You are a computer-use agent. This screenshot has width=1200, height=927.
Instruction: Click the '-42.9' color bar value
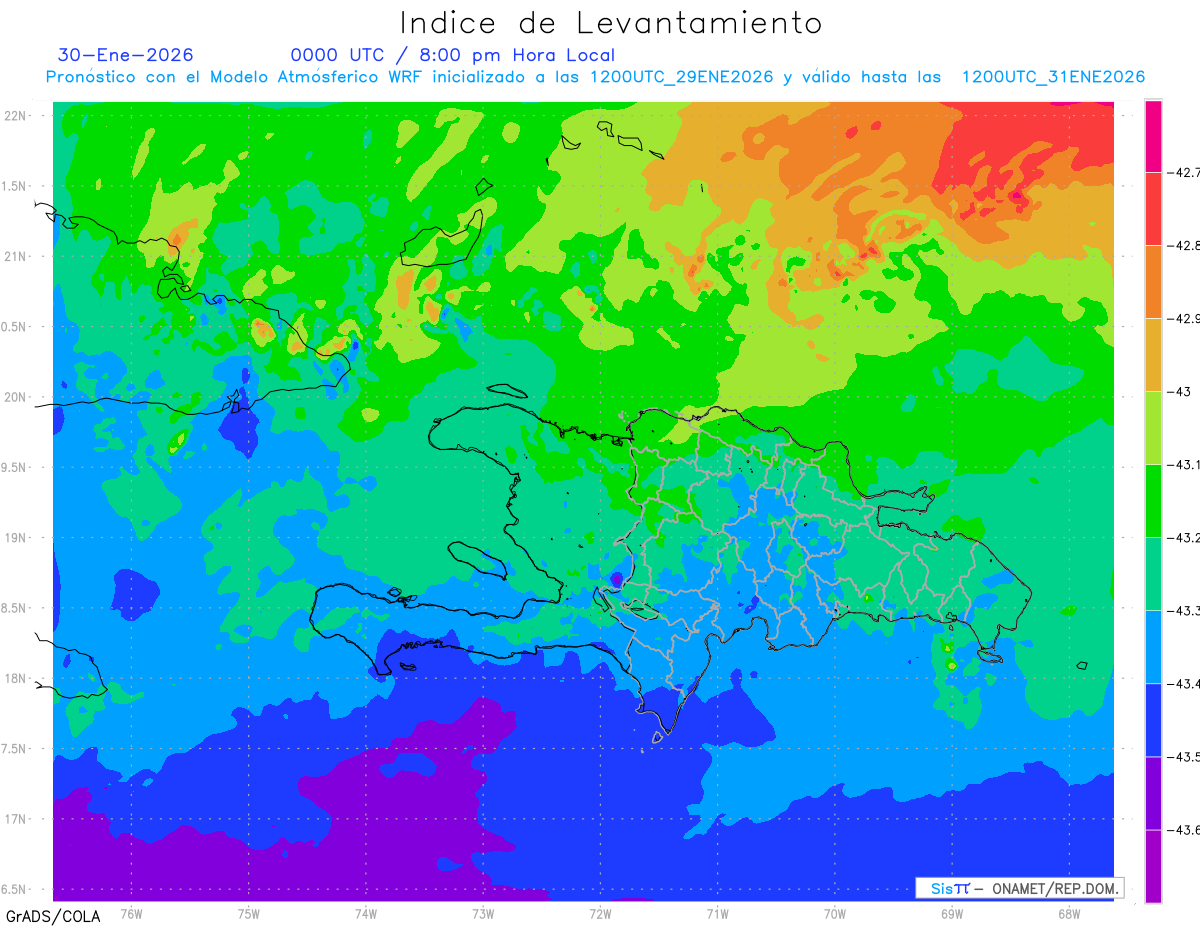1185,318
